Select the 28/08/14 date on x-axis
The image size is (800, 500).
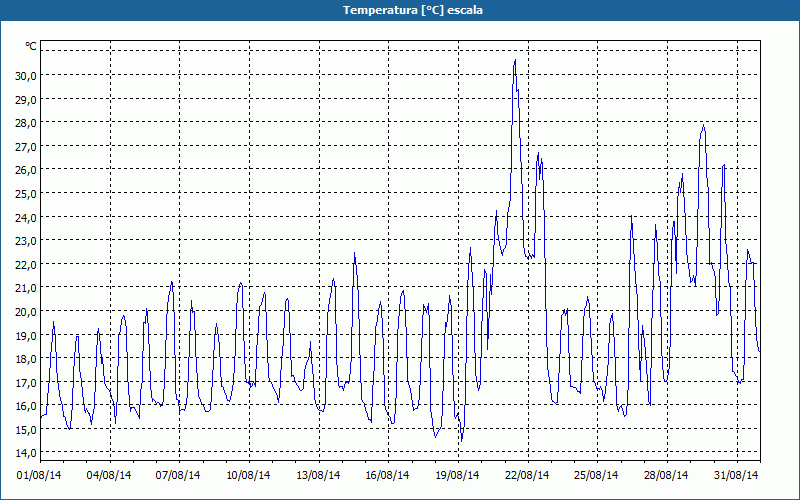pyautogui.click(x=666, y=474)
